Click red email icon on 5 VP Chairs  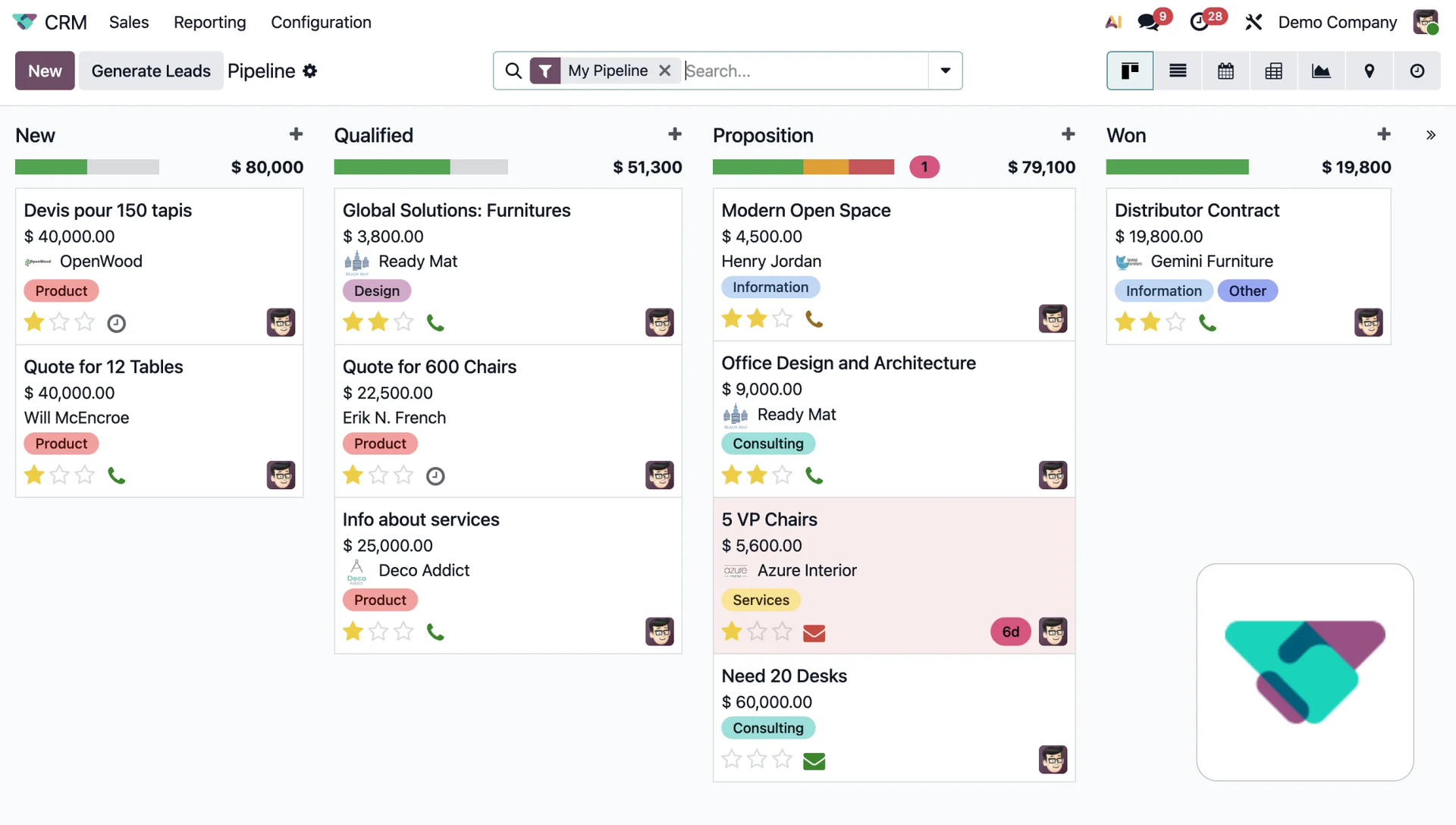814,632
